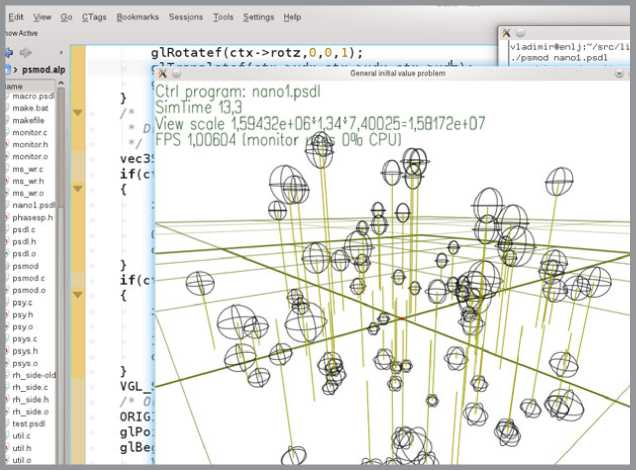Open the Go menu
The image size is (636, 470).
[66, 17]
